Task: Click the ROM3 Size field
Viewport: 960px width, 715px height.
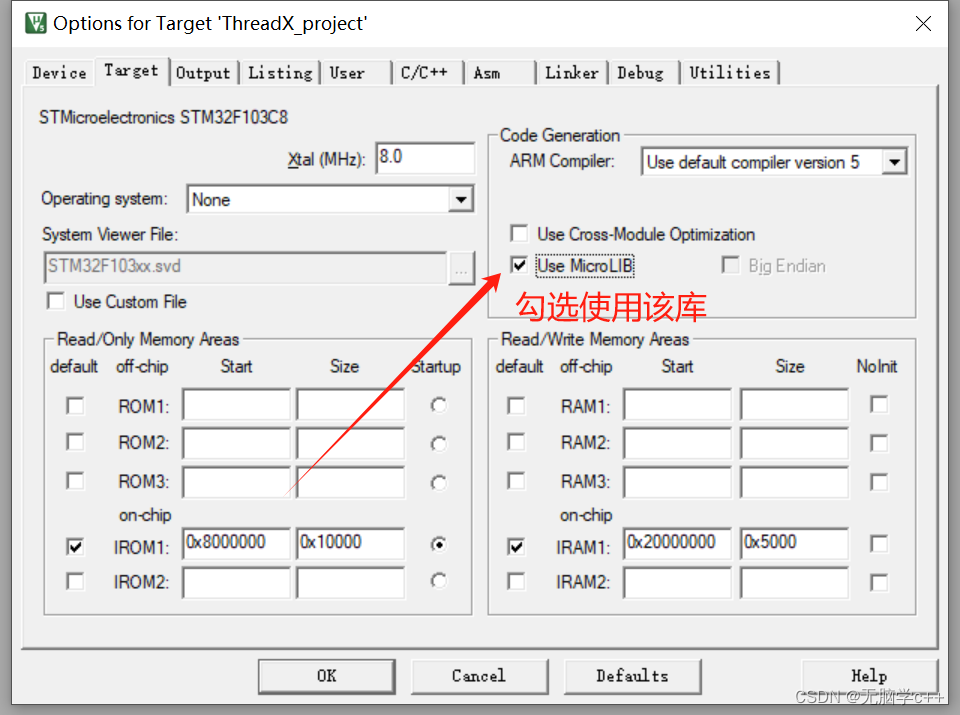Action: (351, 482)
